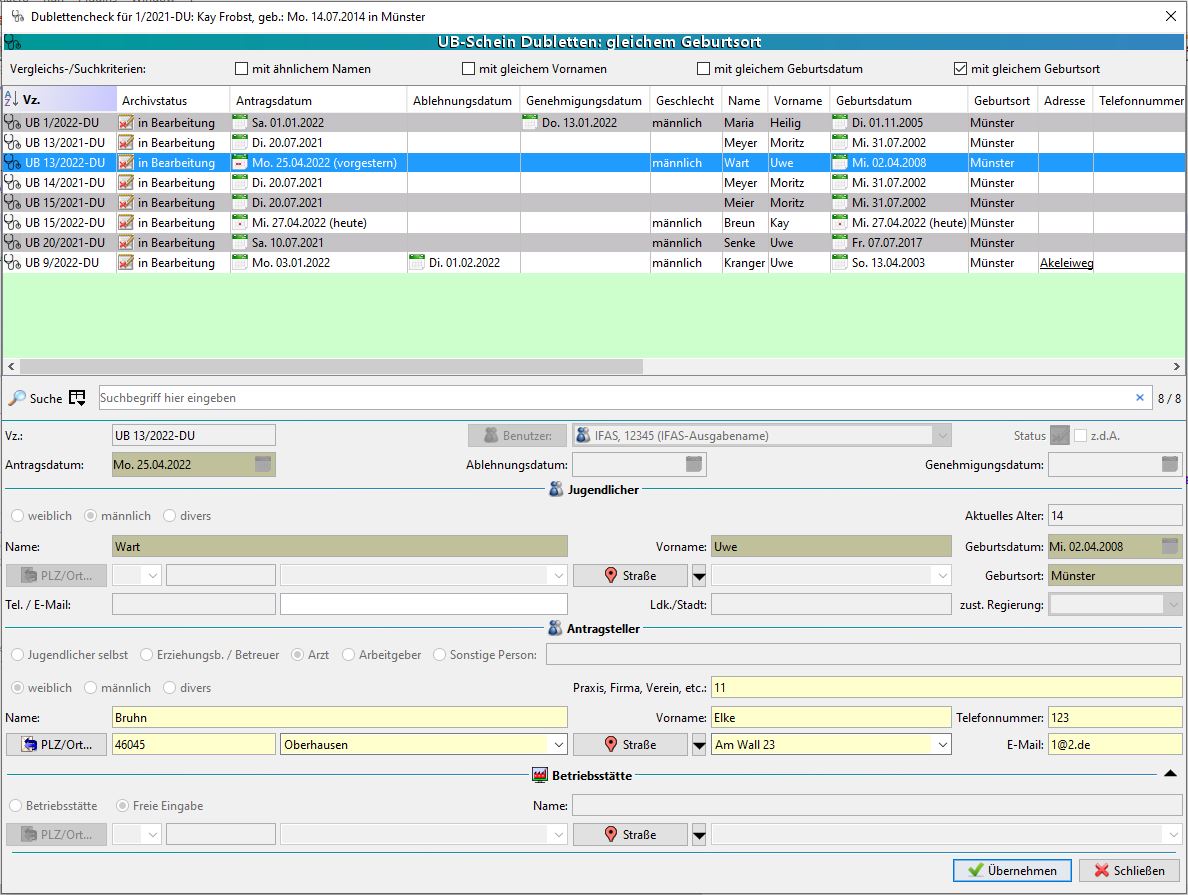The height and width of the screenshot is (895, 1188).
Task: Tick 'mit gleichem Geburtsdatum' checkbox
Action: [x=704, y=69]
